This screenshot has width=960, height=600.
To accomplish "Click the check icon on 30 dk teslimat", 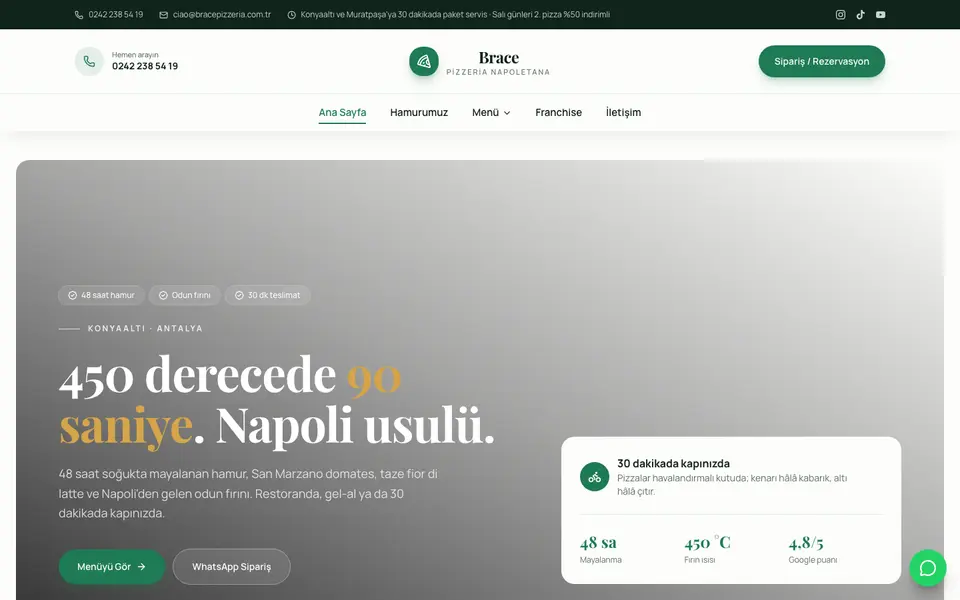I will tap(239, 295).
